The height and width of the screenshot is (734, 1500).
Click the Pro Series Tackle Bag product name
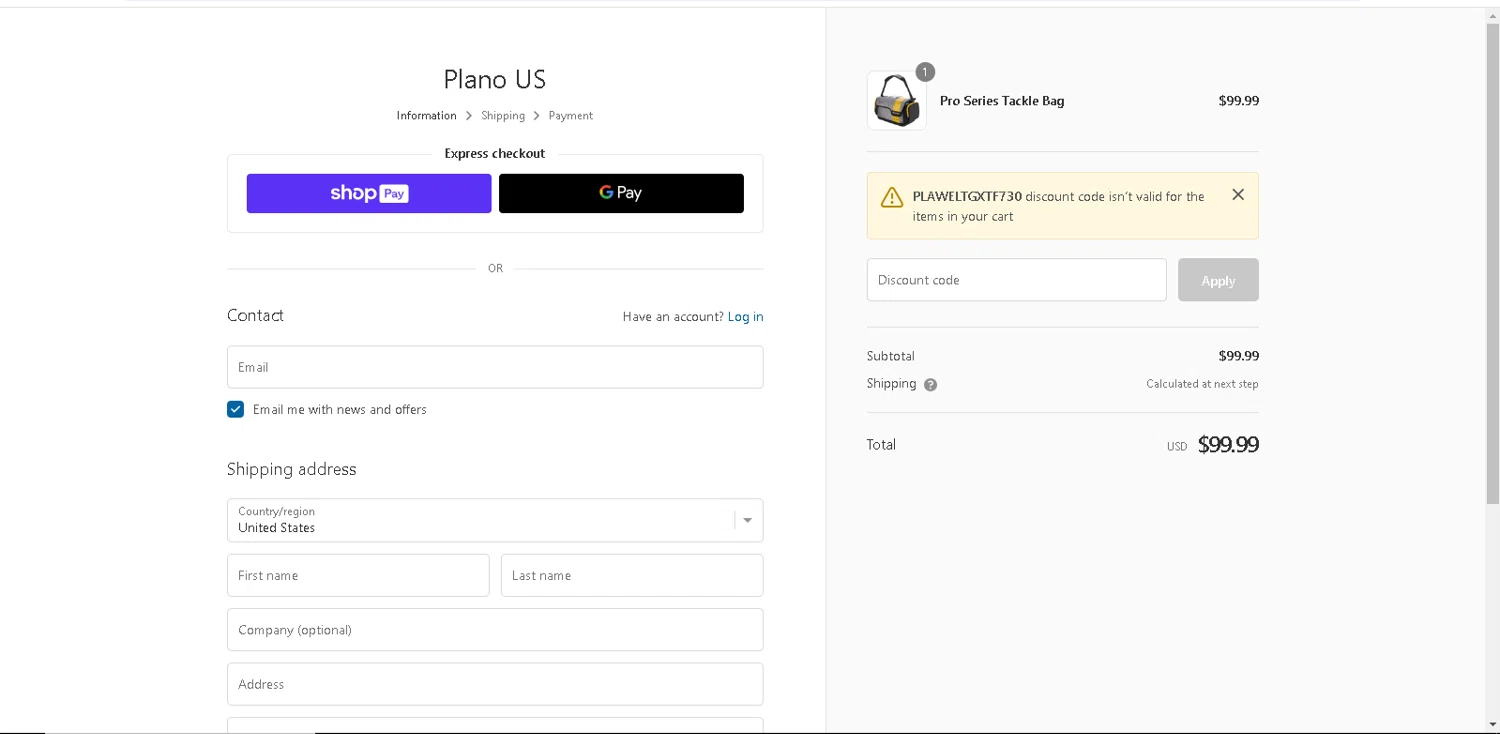click(1002, 101)
